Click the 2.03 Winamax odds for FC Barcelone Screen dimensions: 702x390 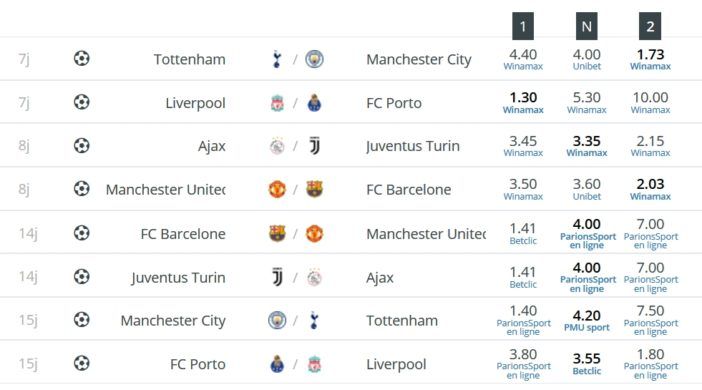[650, 190]
